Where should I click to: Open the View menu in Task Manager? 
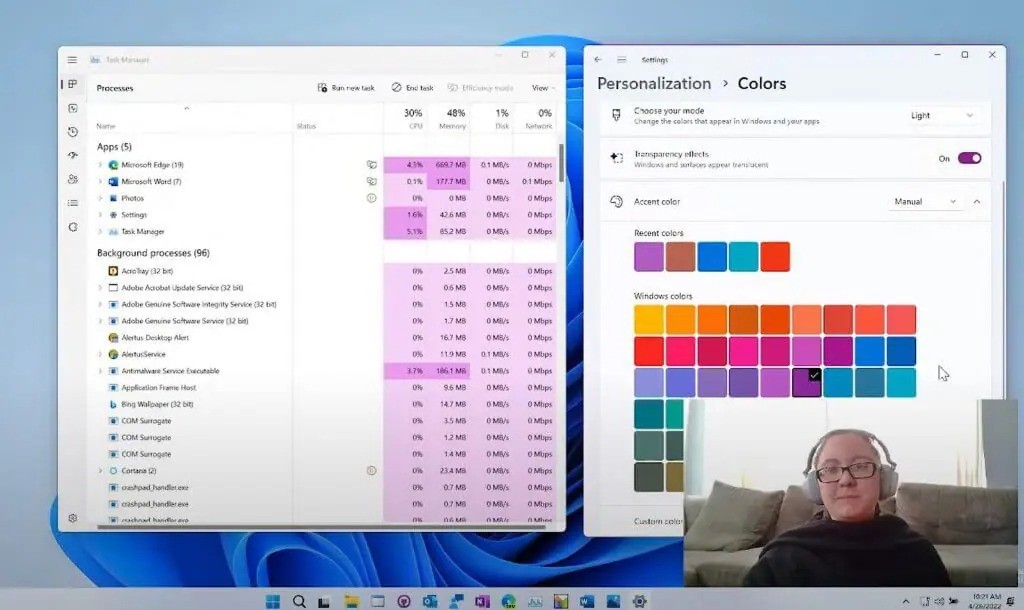coord(542,88)
